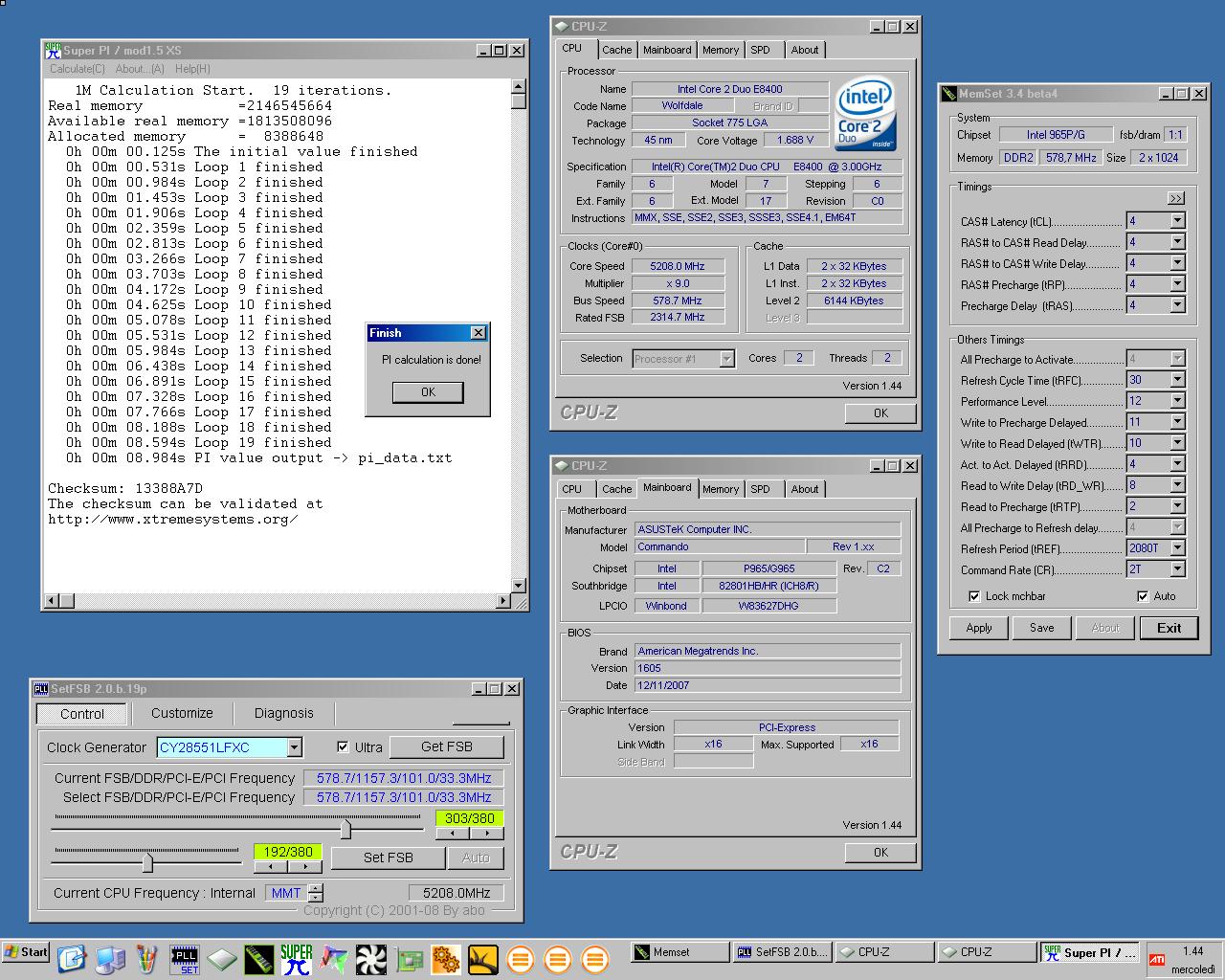Click the yellow and black quick launch icon

pyautogui.click(x=483, y=959)
